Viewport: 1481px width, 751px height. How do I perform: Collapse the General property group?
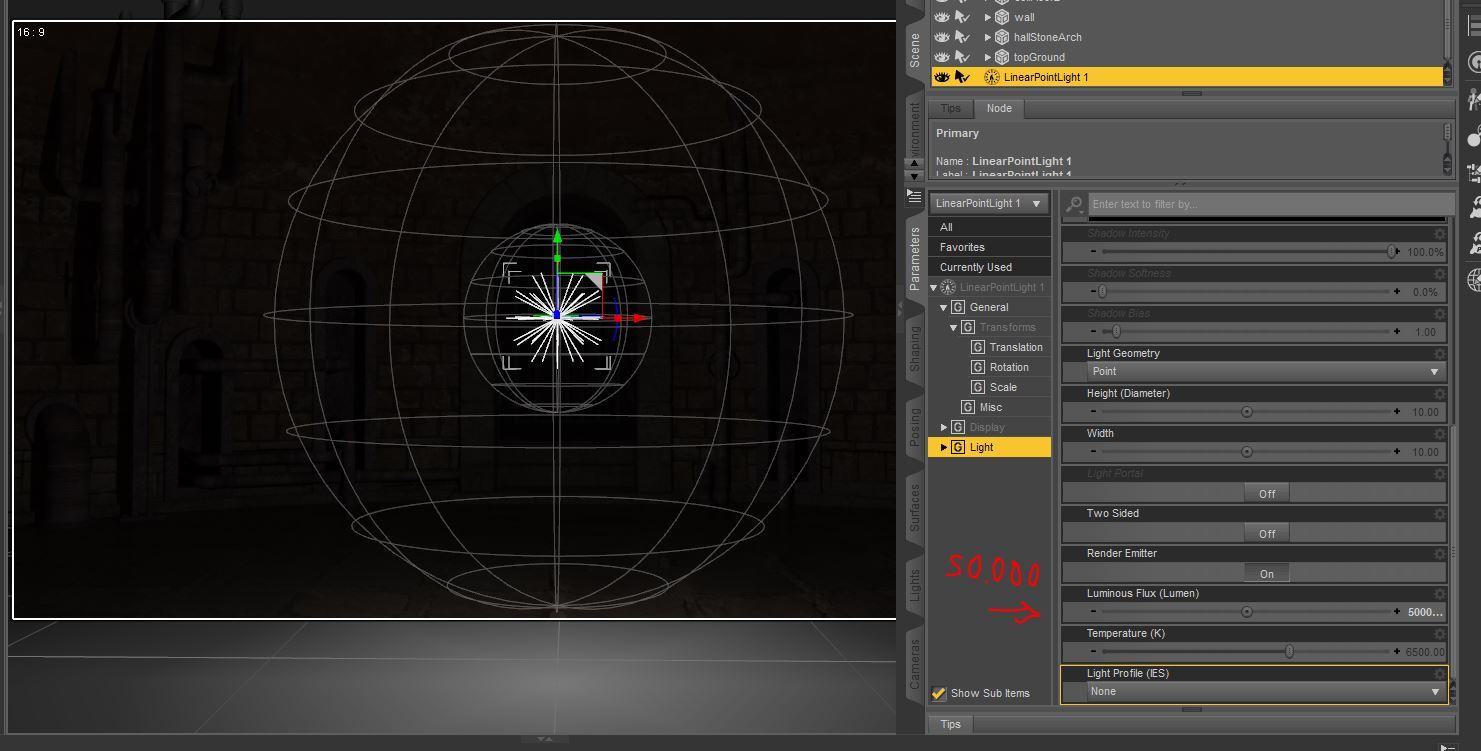coord(943,307)
